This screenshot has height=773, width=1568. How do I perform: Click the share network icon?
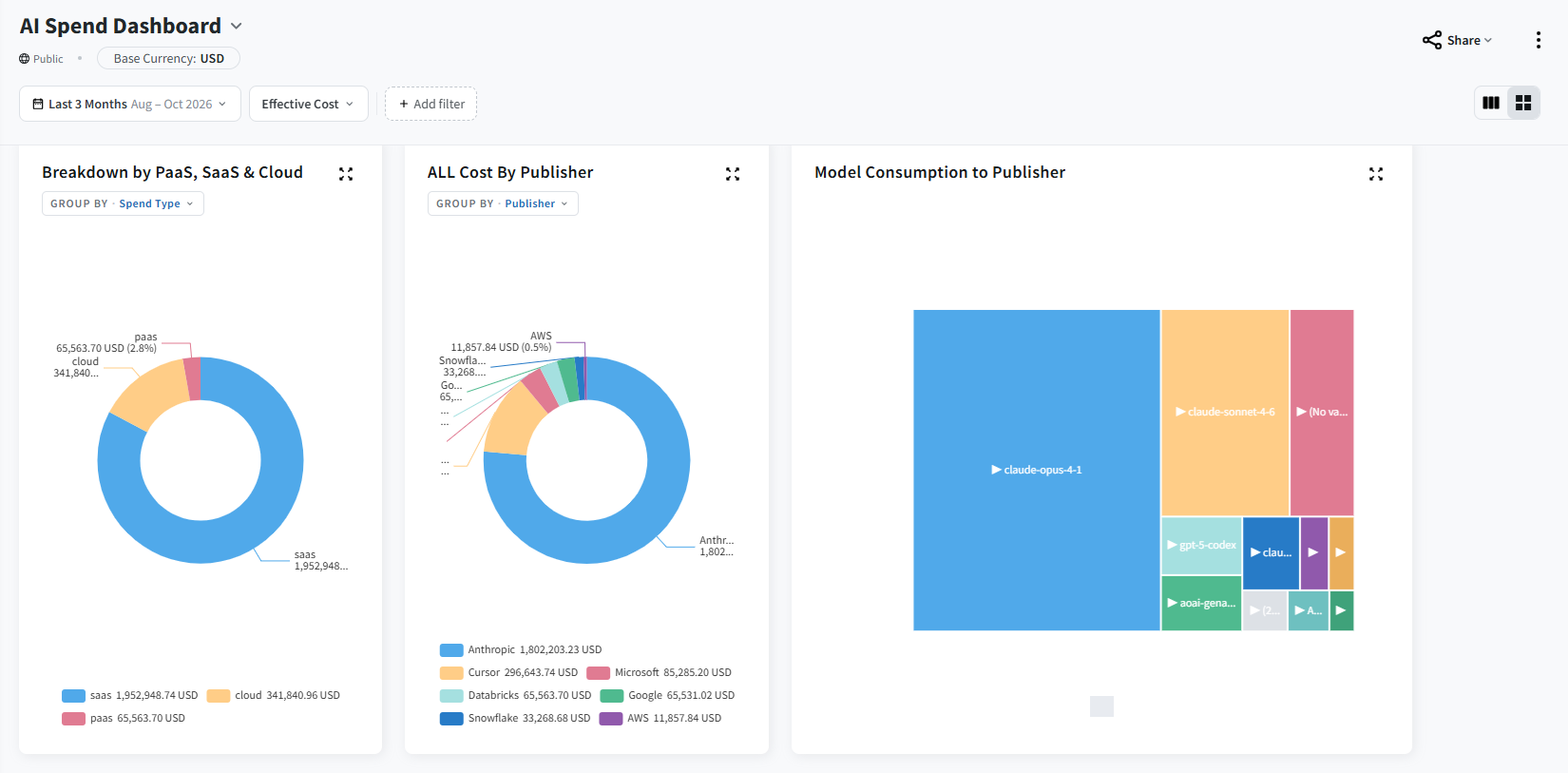click(1431, 40)
